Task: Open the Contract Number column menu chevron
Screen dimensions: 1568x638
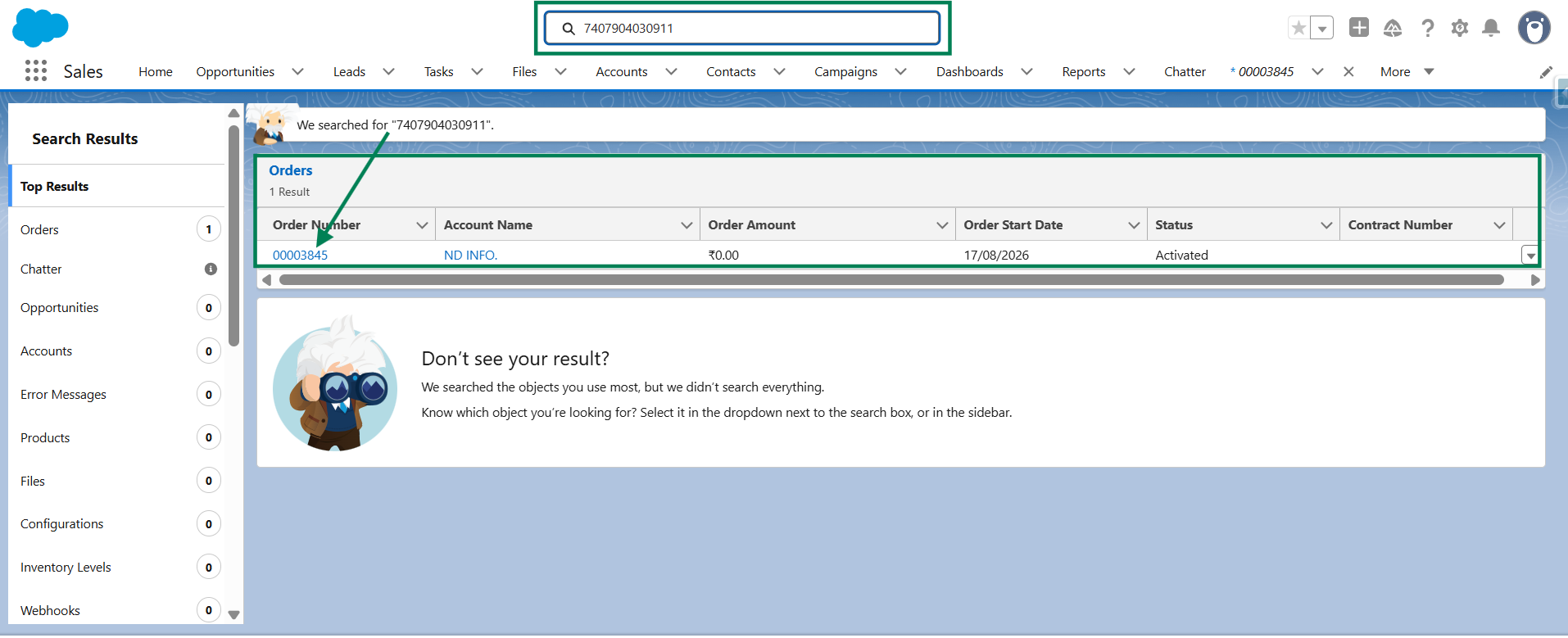Action: [1499, 225]
